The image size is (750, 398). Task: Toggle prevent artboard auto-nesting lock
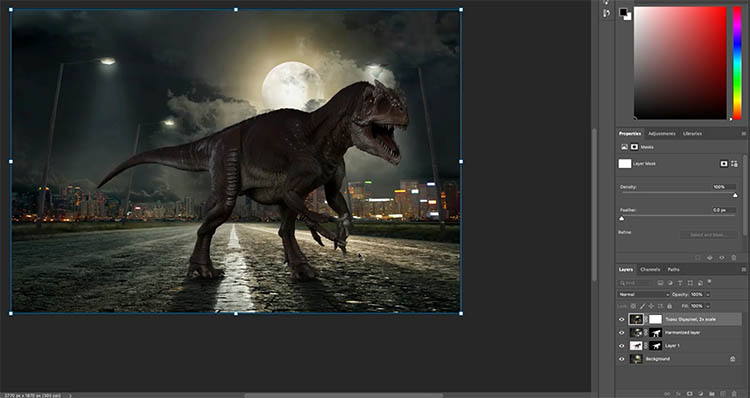pyautogui.click(x=660, y=306)
